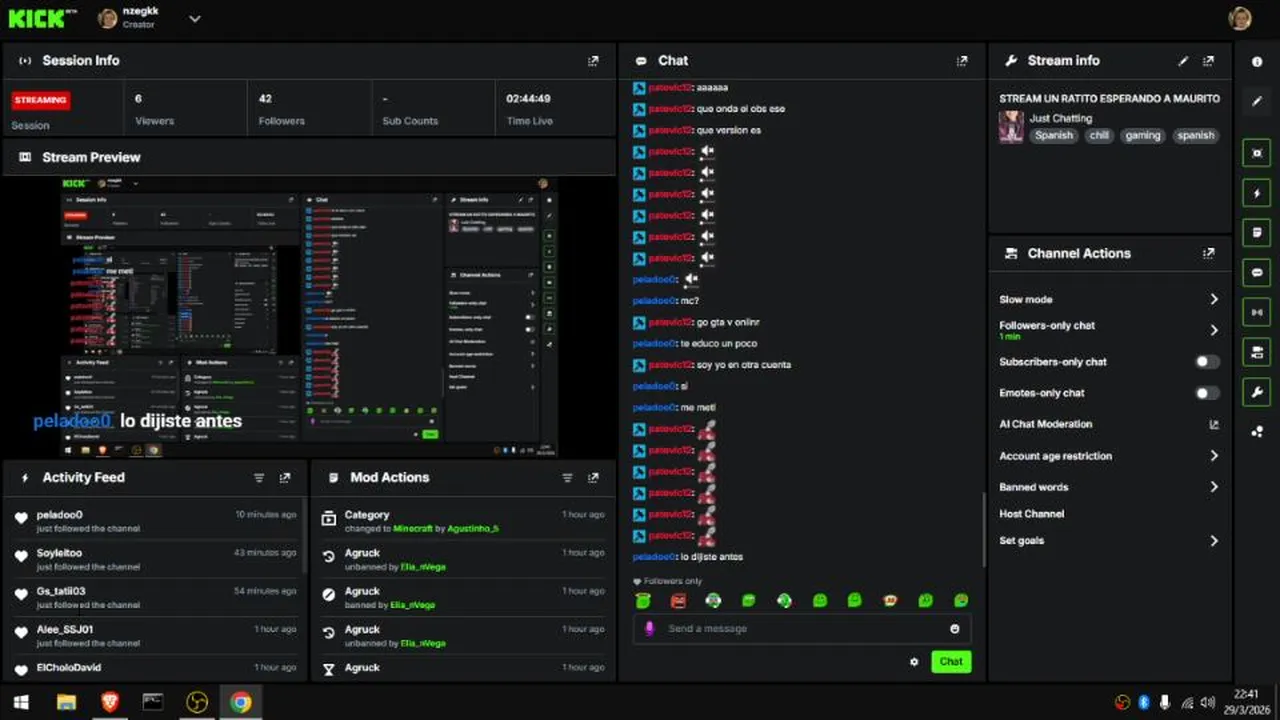Click the Spanish tag chip

coord(1053,135)
